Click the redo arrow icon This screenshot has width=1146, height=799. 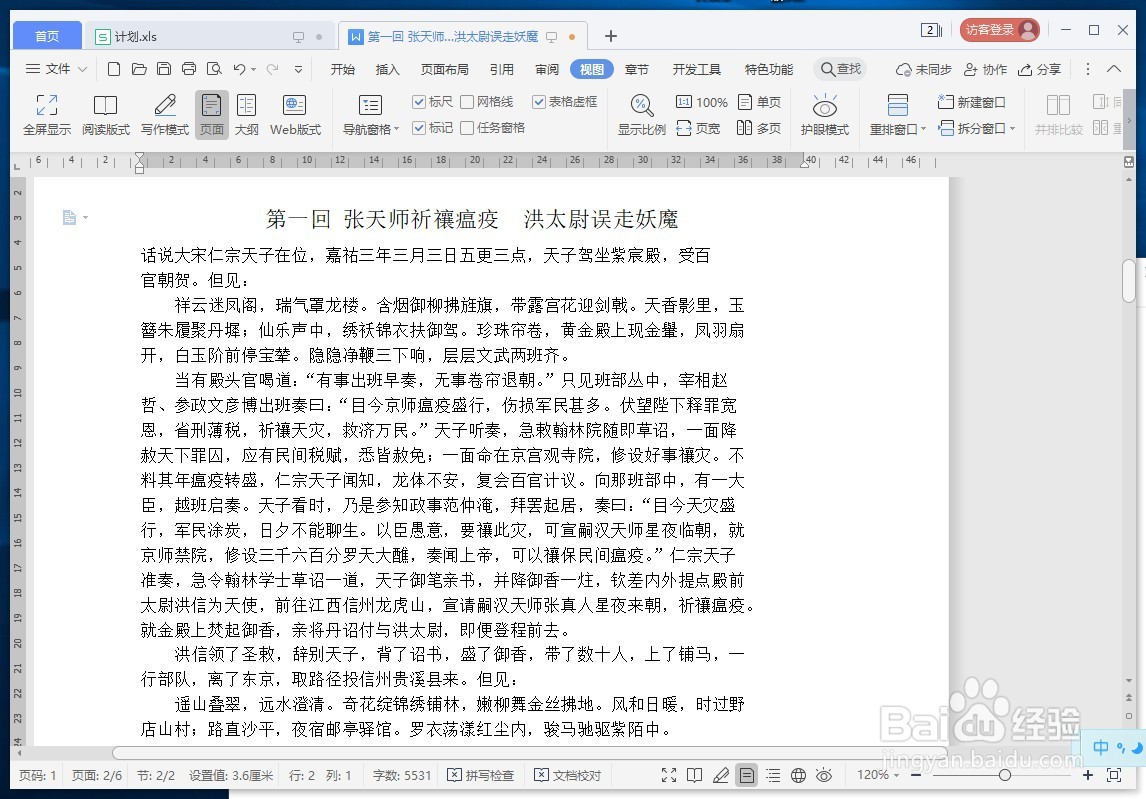click(273, 69)
